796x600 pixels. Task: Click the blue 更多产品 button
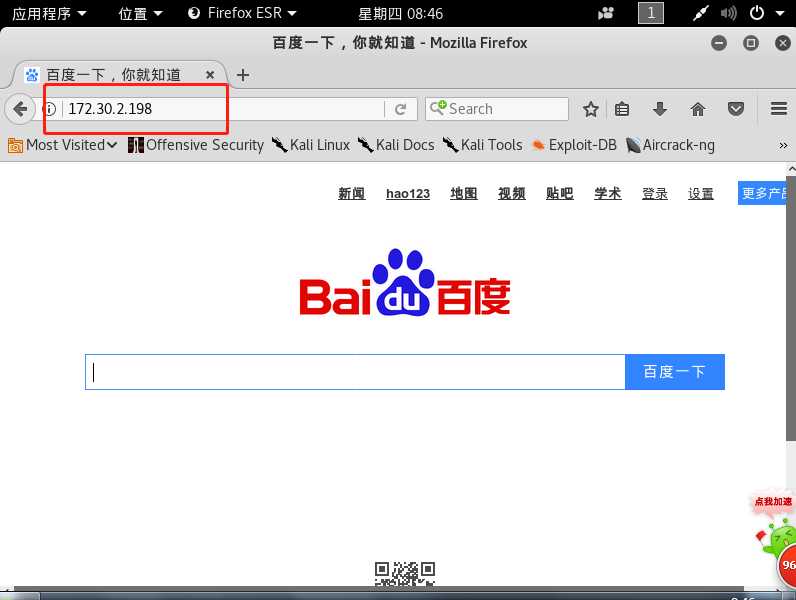(x=762, y=193)
